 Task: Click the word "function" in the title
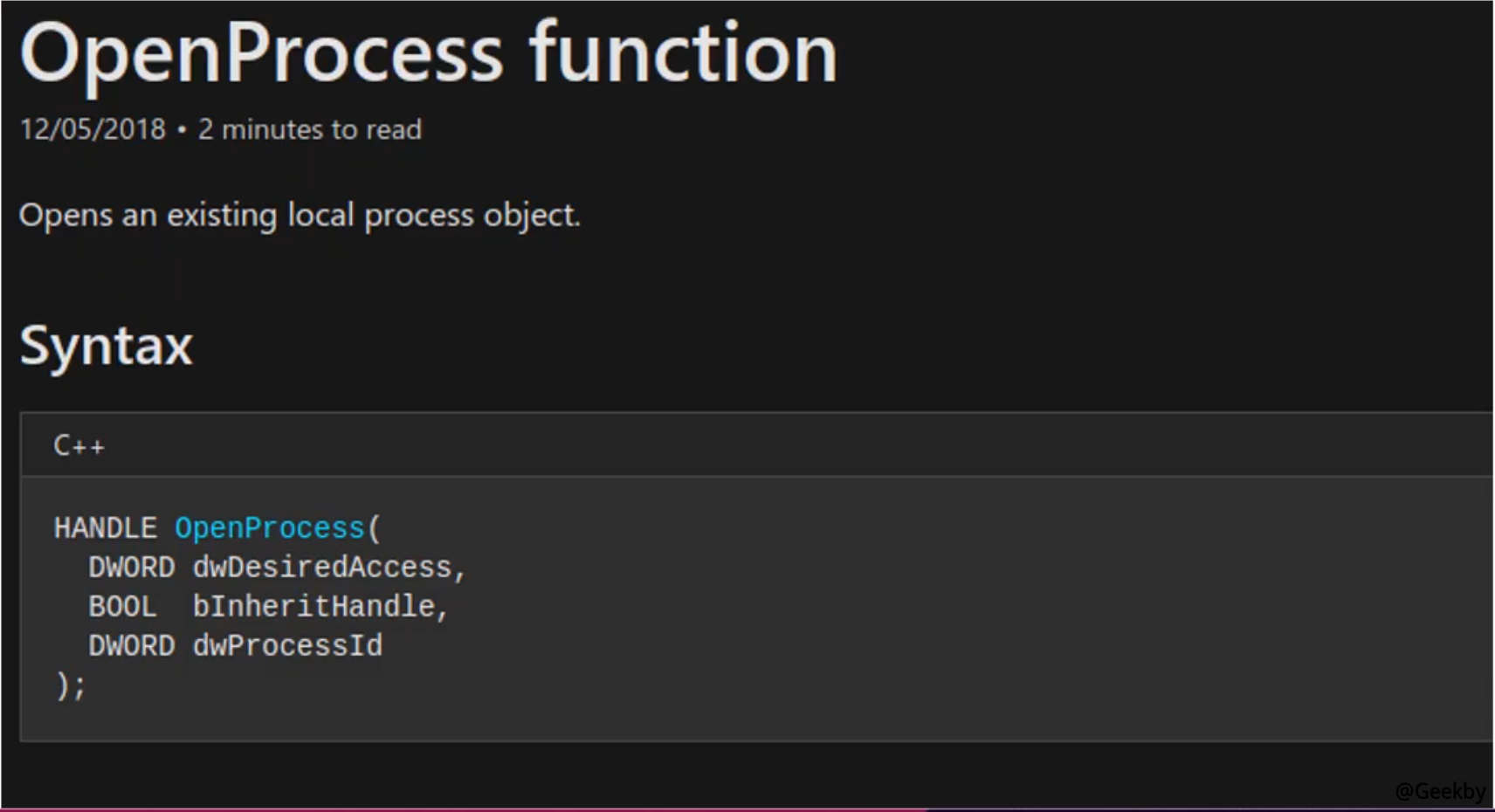(x=683, y=54)
